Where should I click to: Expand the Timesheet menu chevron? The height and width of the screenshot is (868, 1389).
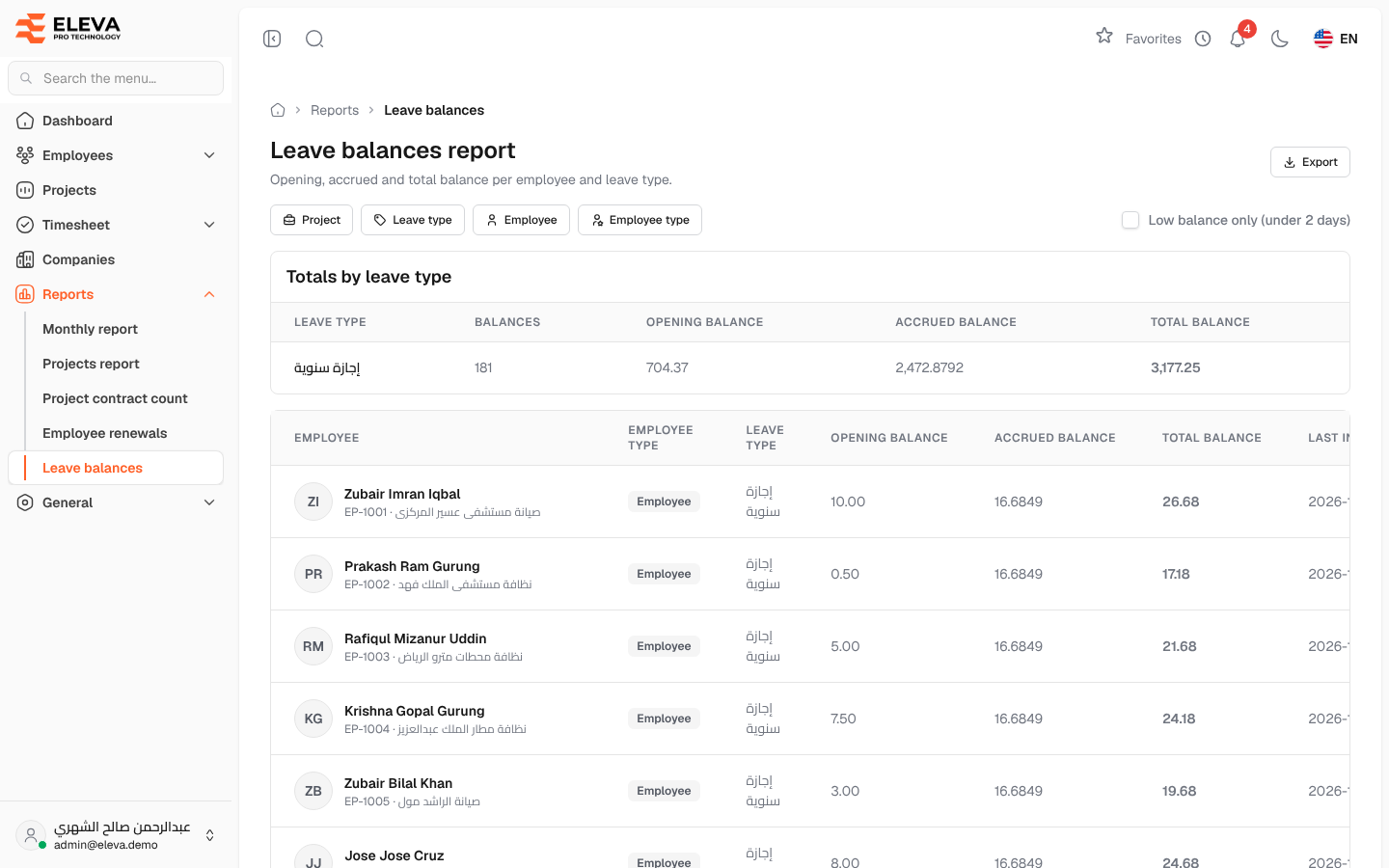click(209, 225)
